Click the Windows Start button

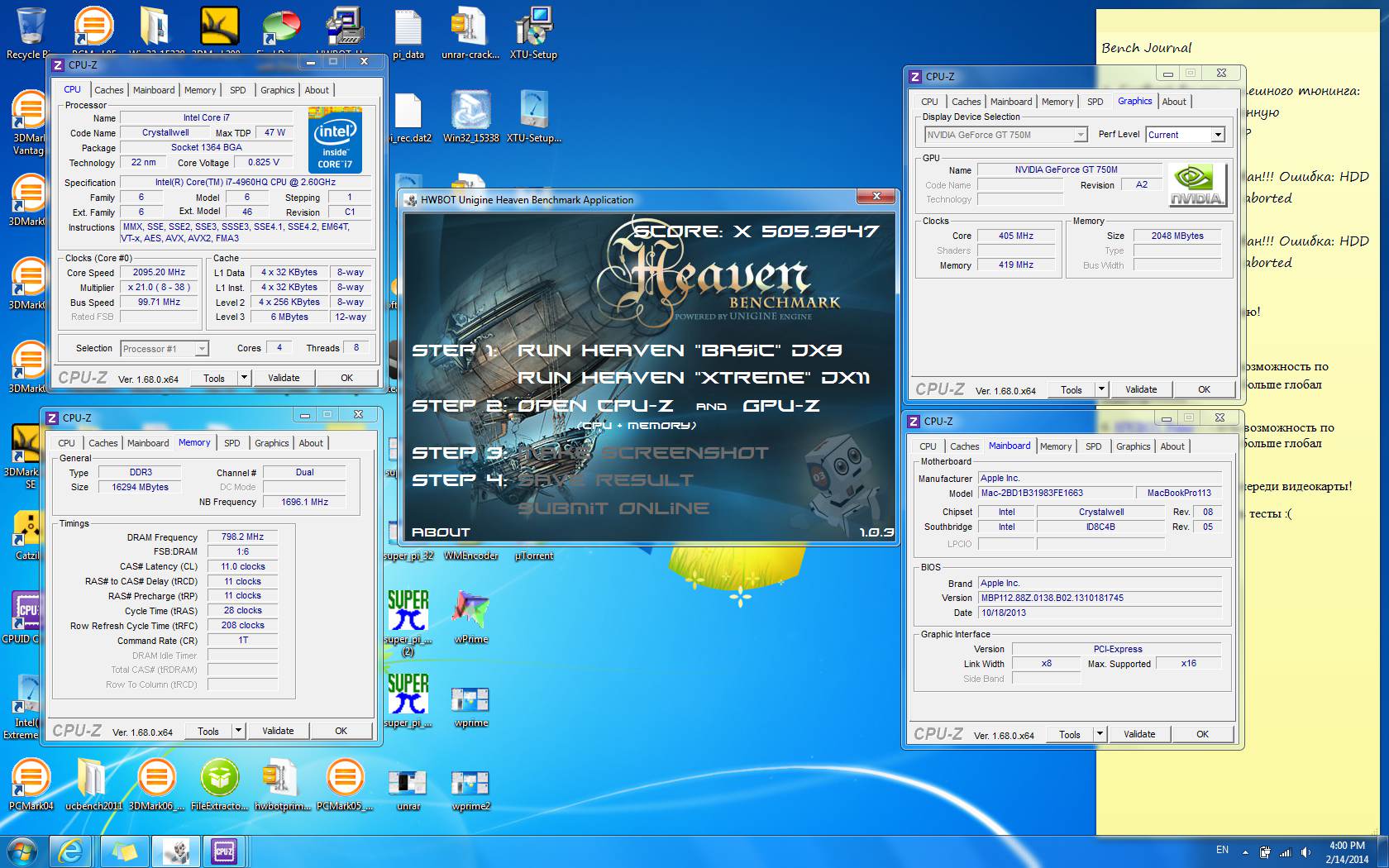[22, 851]
